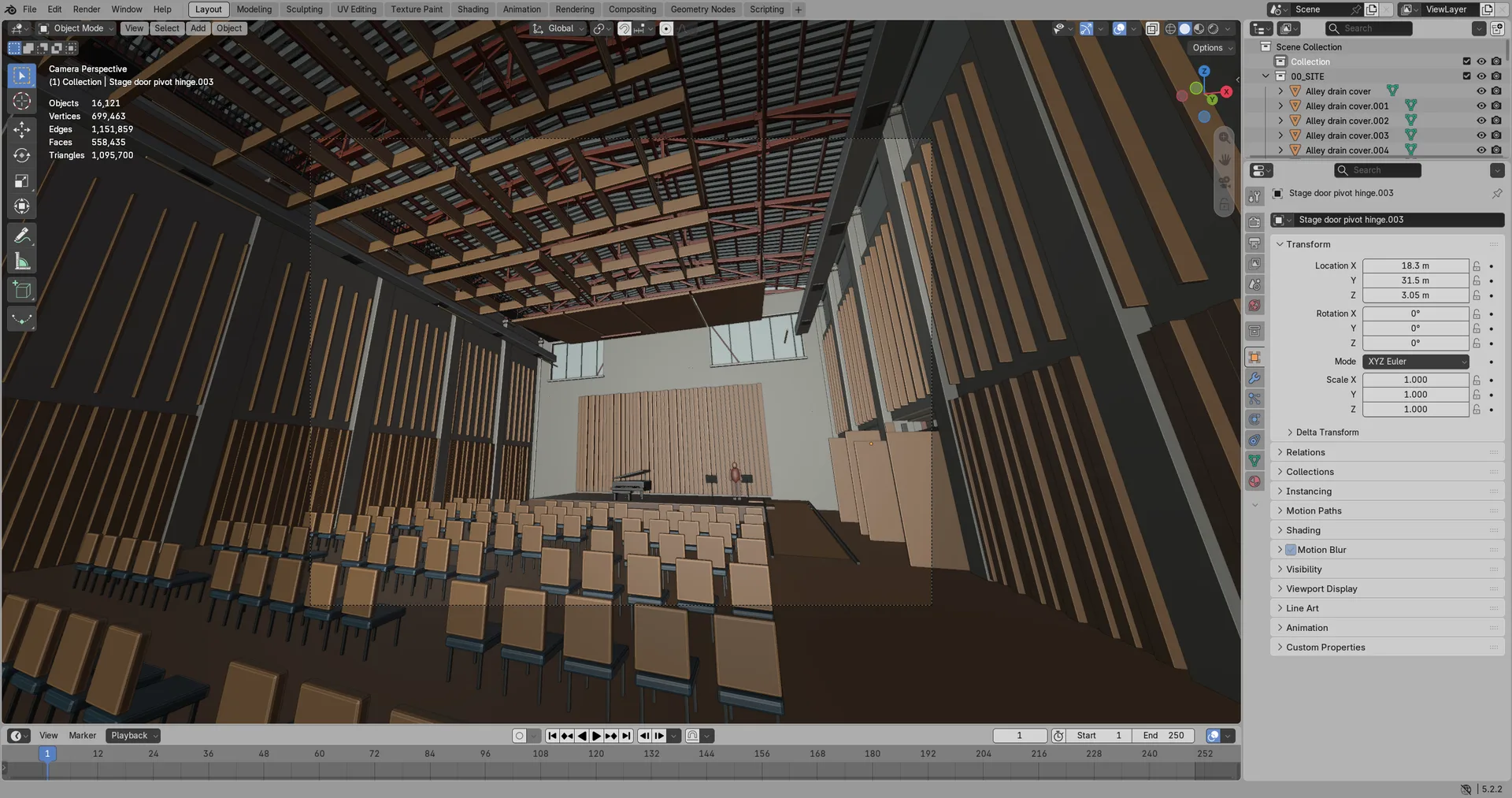This screenshot has height=798, width=1512.
Task: Open the timeline Playback menu
Action: click(133, 736)
